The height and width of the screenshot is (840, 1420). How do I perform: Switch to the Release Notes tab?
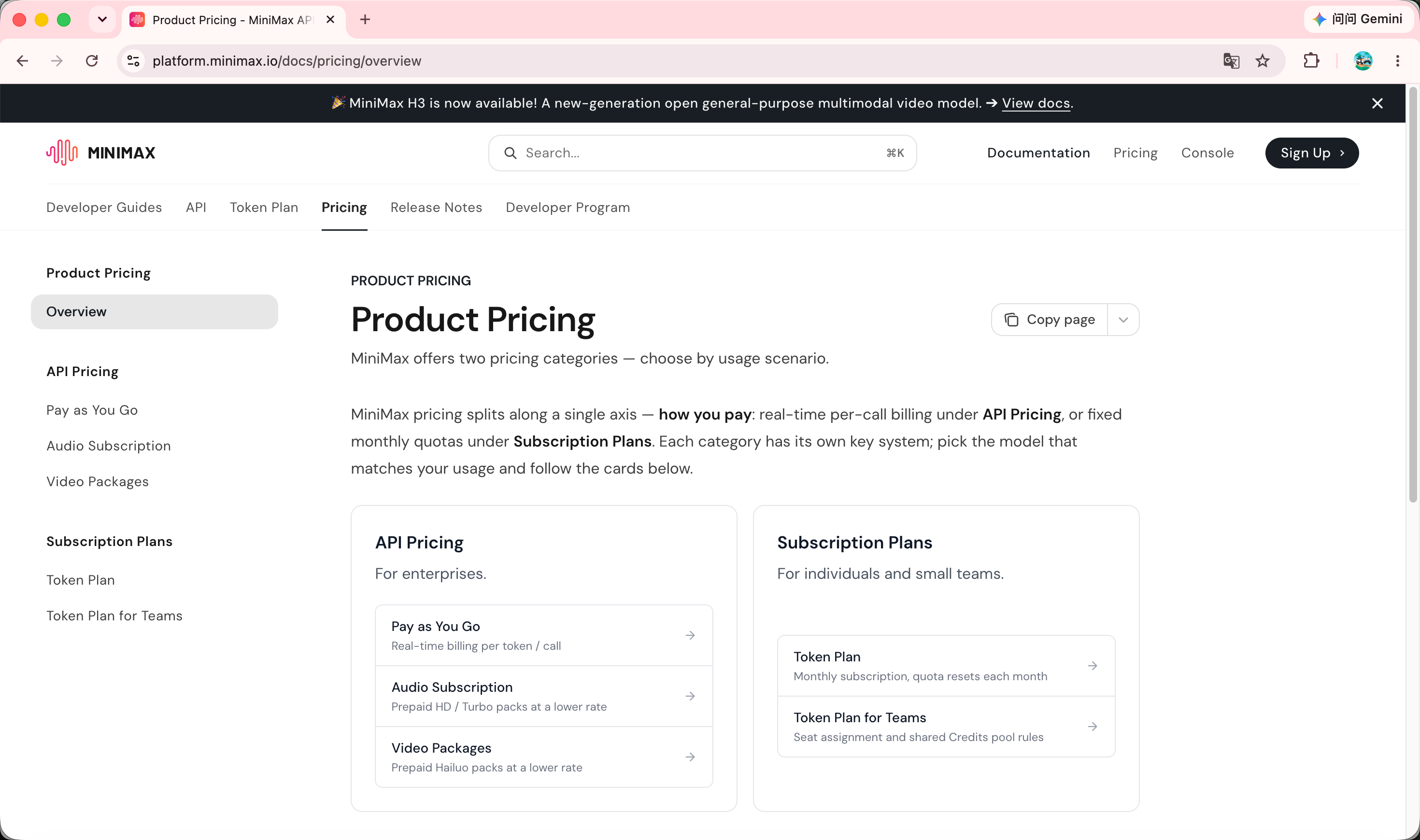tap(436, 208)
